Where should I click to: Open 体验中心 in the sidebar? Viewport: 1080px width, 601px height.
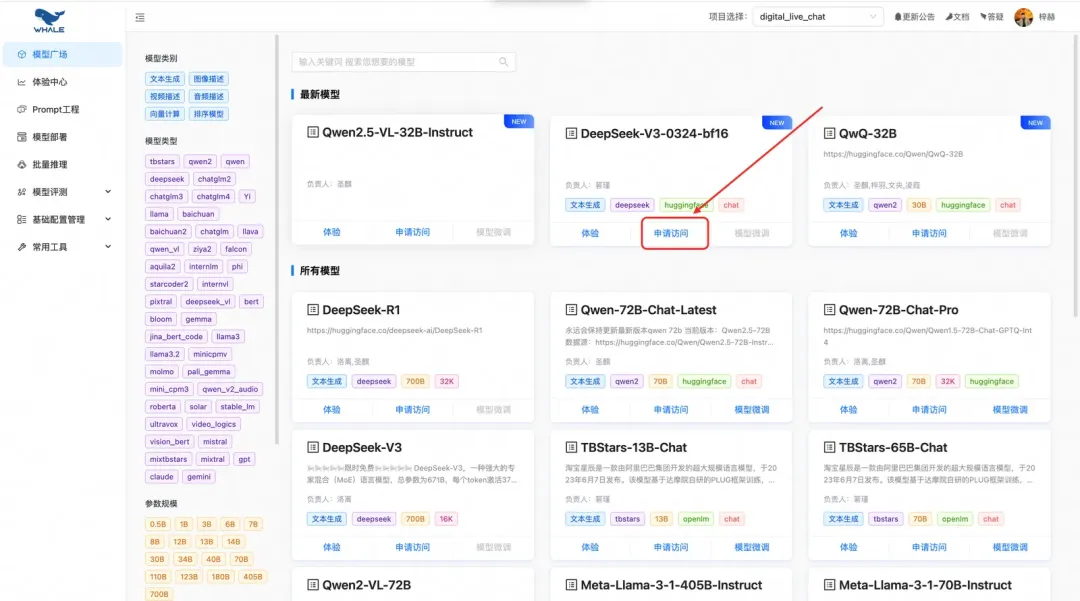62,82
